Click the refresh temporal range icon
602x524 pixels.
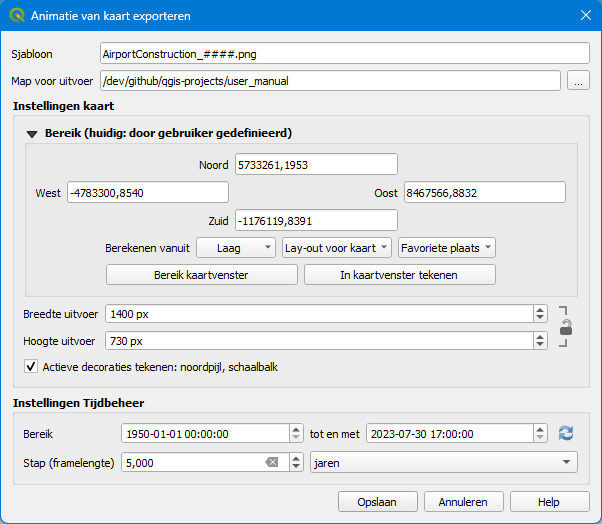567,433
